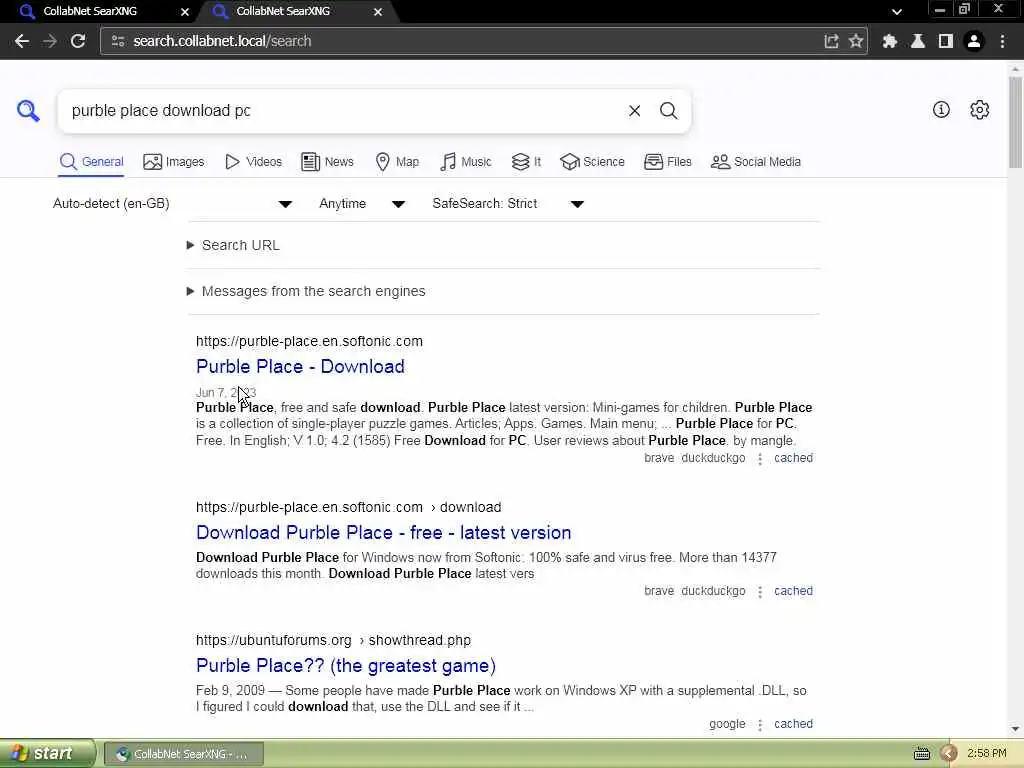Open the SafeSearch: Strict dropdown
Screen dimensions: 1024x768
[x=507, y=204]
